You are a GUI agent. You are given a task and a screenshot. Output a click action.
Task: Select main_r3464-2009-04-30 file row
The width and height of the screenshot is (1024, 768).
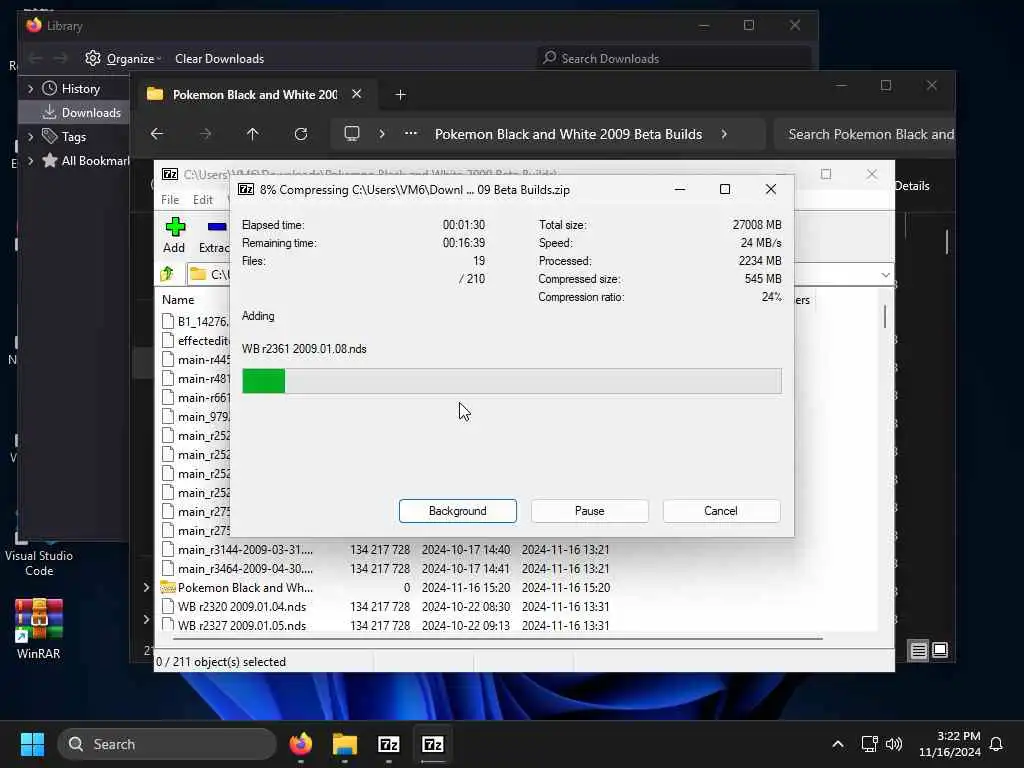[x=386, y=568]
